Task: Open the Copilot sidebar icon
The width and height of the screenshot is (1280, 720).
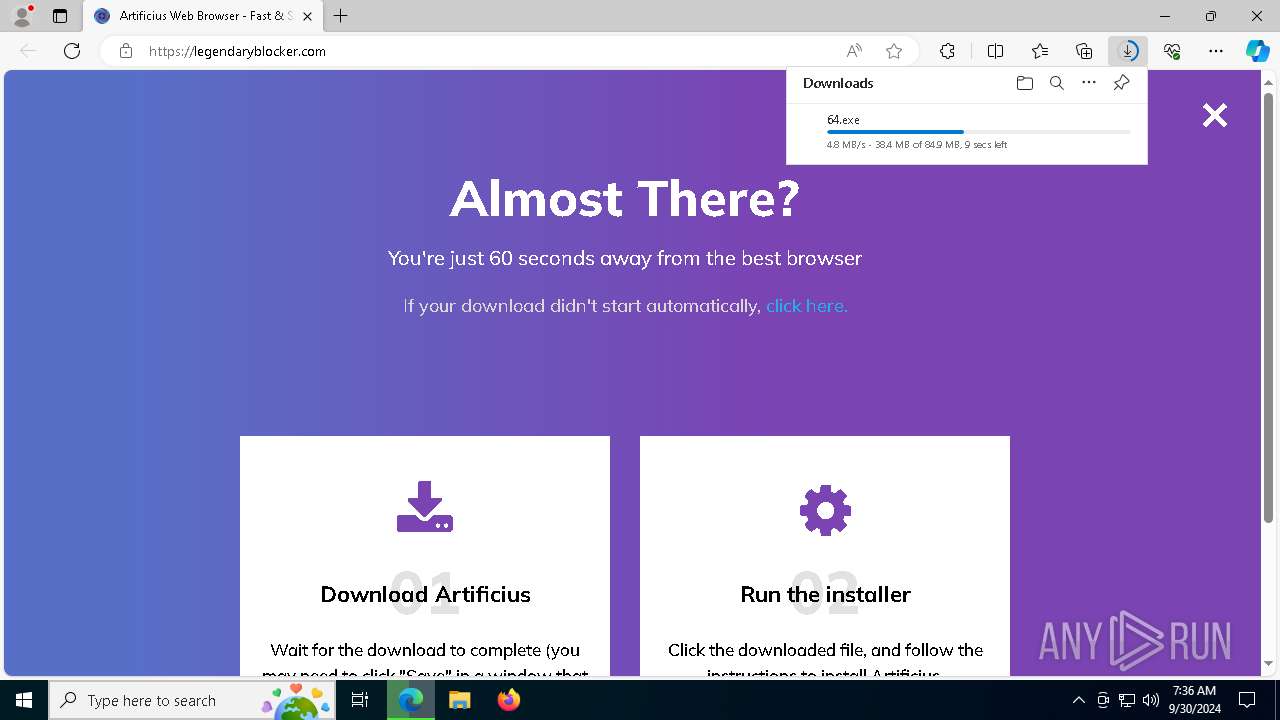Action: pos(1258,51)
